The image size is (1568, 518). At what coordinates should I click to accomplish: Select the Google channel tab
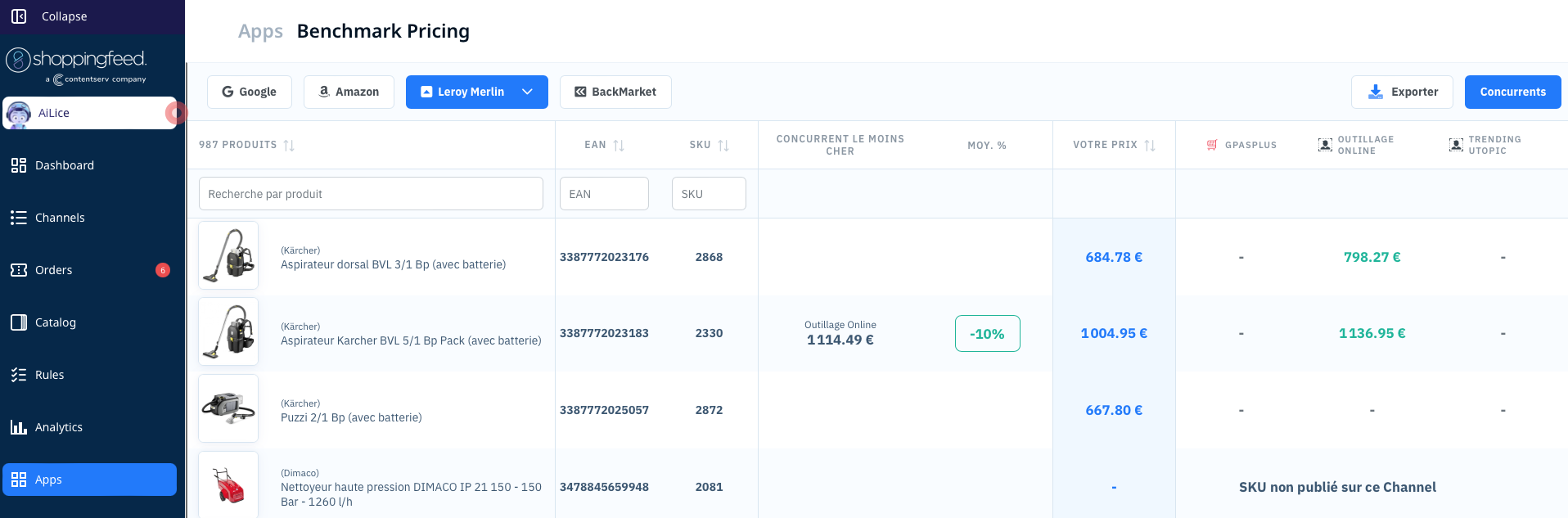250,92
